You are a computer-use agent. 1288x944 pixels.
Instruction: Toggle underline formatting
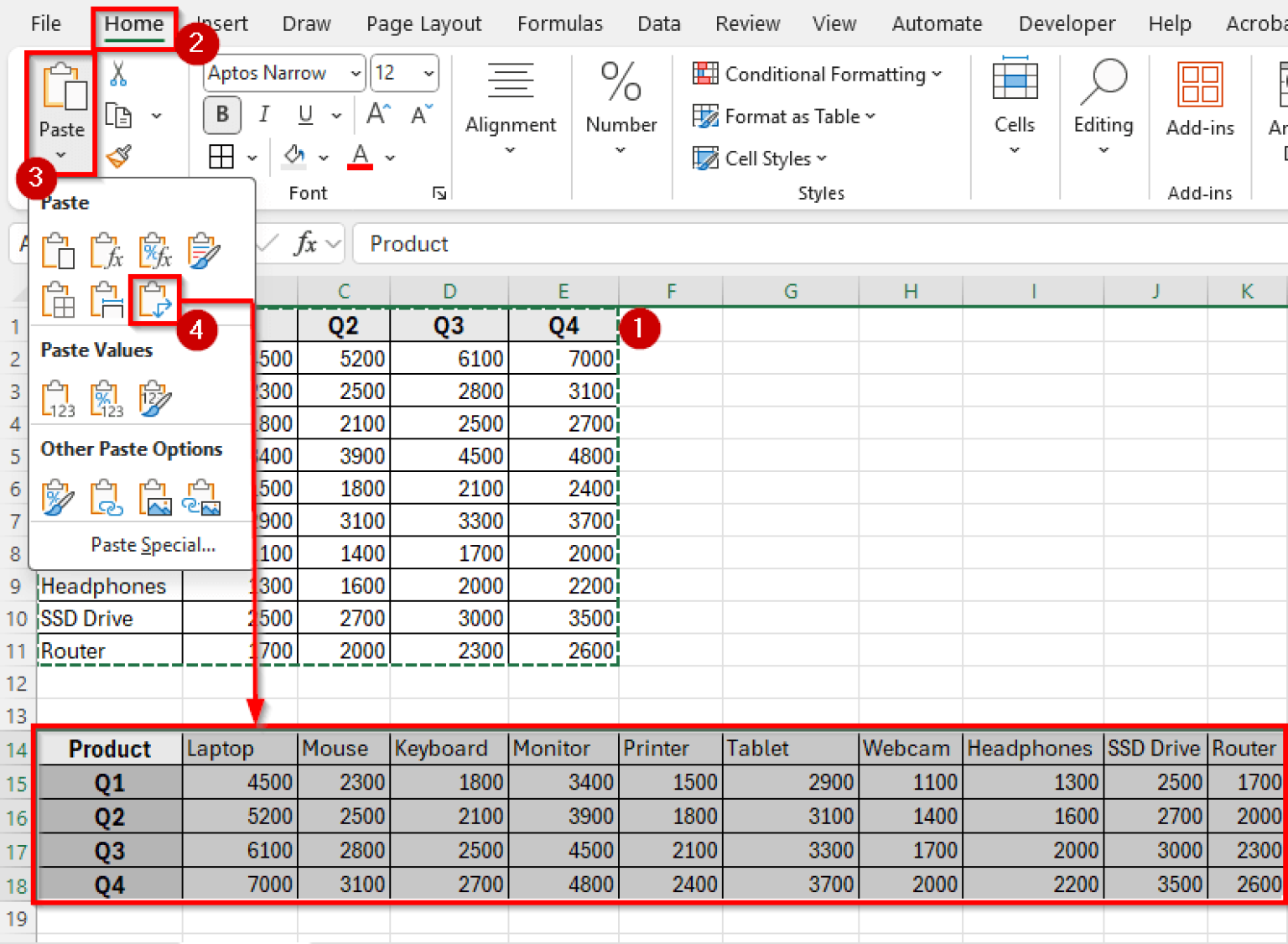coord(305,115)
